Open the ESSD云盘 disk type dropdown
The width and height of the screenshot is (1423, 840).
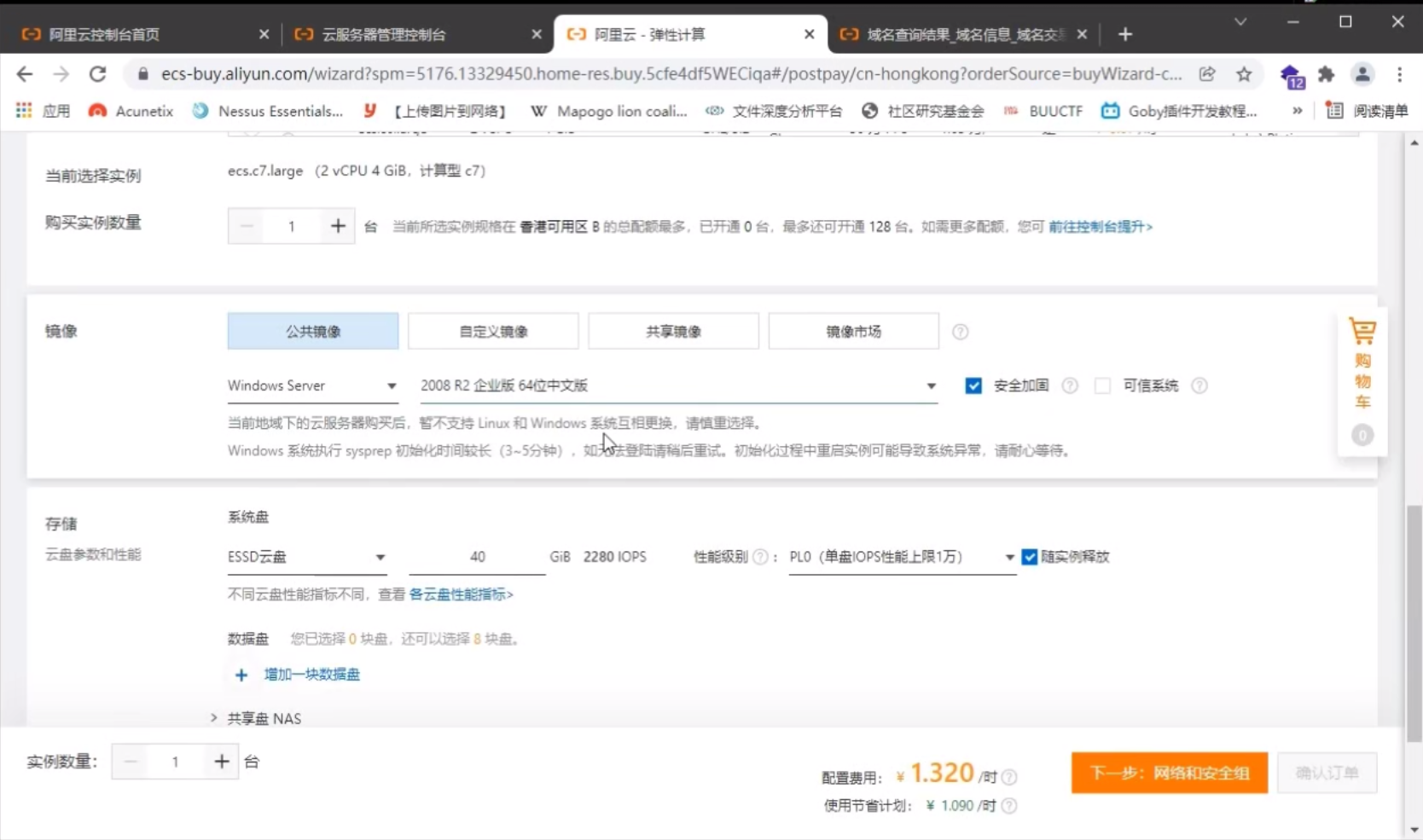[306, 557]
